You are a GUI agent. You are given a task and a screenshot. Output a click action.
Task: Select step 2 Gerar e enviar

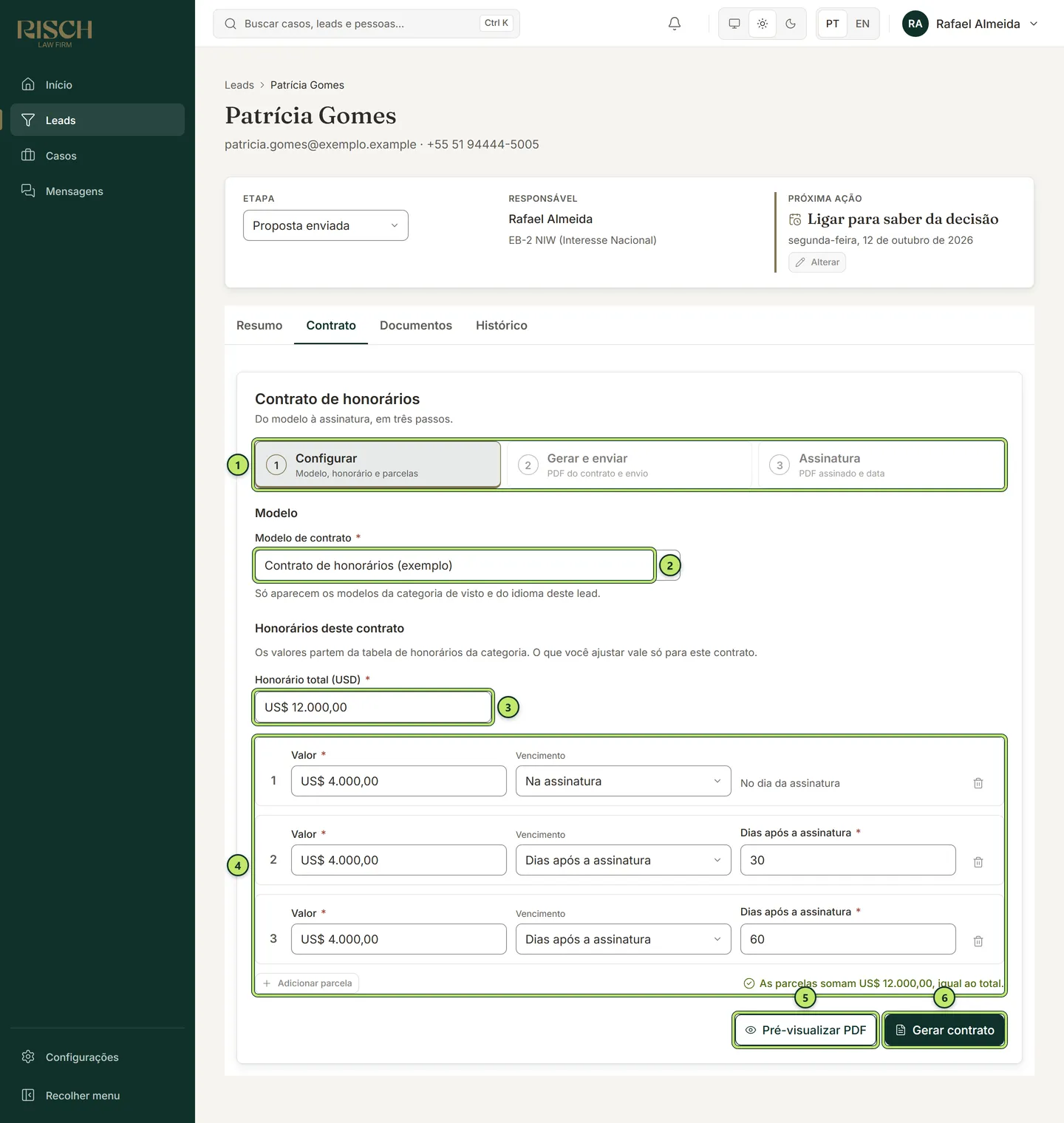[629, 465]
